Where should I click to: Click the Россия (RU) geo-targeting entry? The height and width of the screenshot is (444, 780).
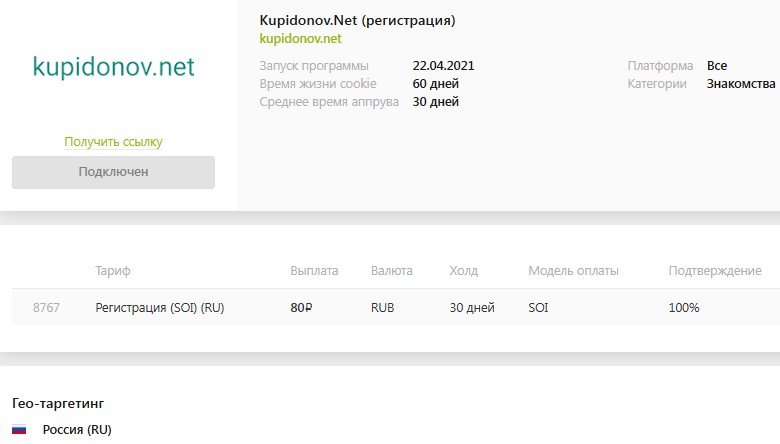(x=76, y=430)
